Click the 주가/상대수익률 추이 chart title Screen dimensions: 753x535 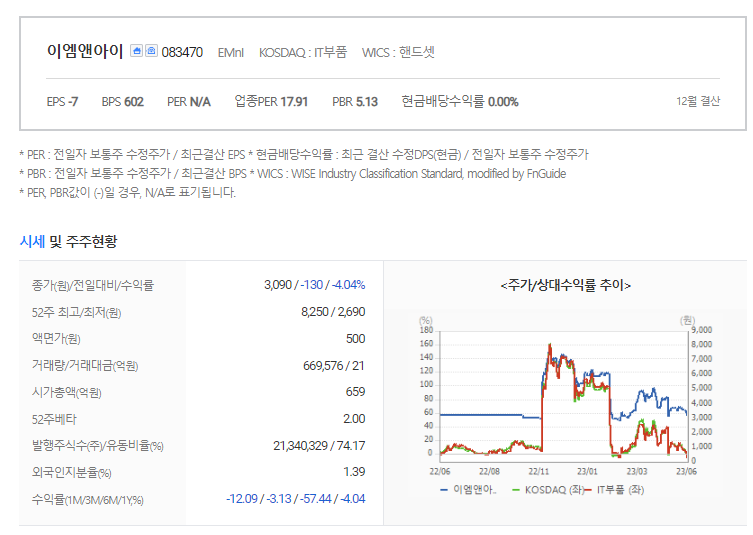coord(566,285)
